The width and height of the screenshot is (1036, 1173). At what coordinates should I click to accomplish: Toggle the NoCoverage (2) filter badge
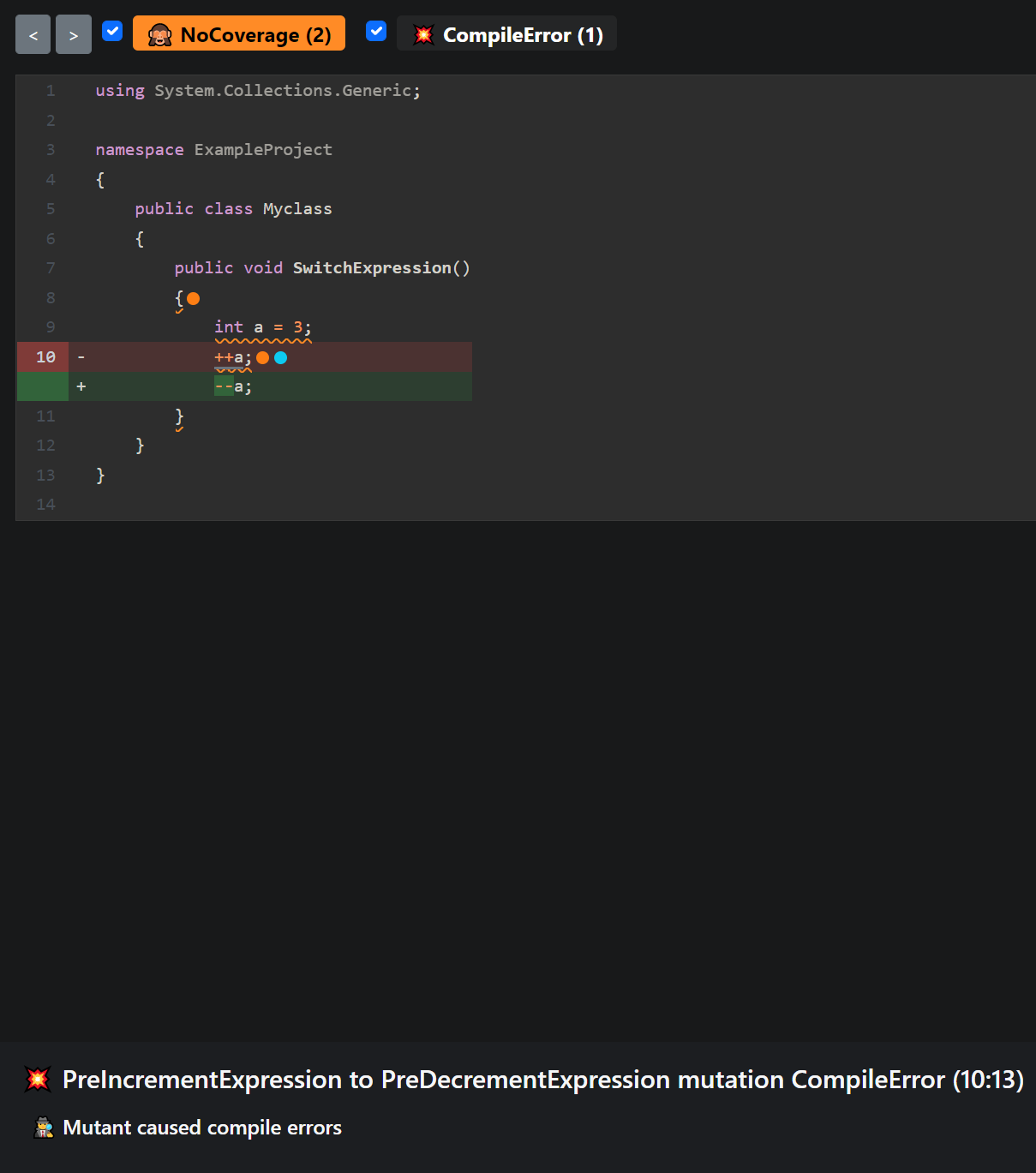click(238, 34)
